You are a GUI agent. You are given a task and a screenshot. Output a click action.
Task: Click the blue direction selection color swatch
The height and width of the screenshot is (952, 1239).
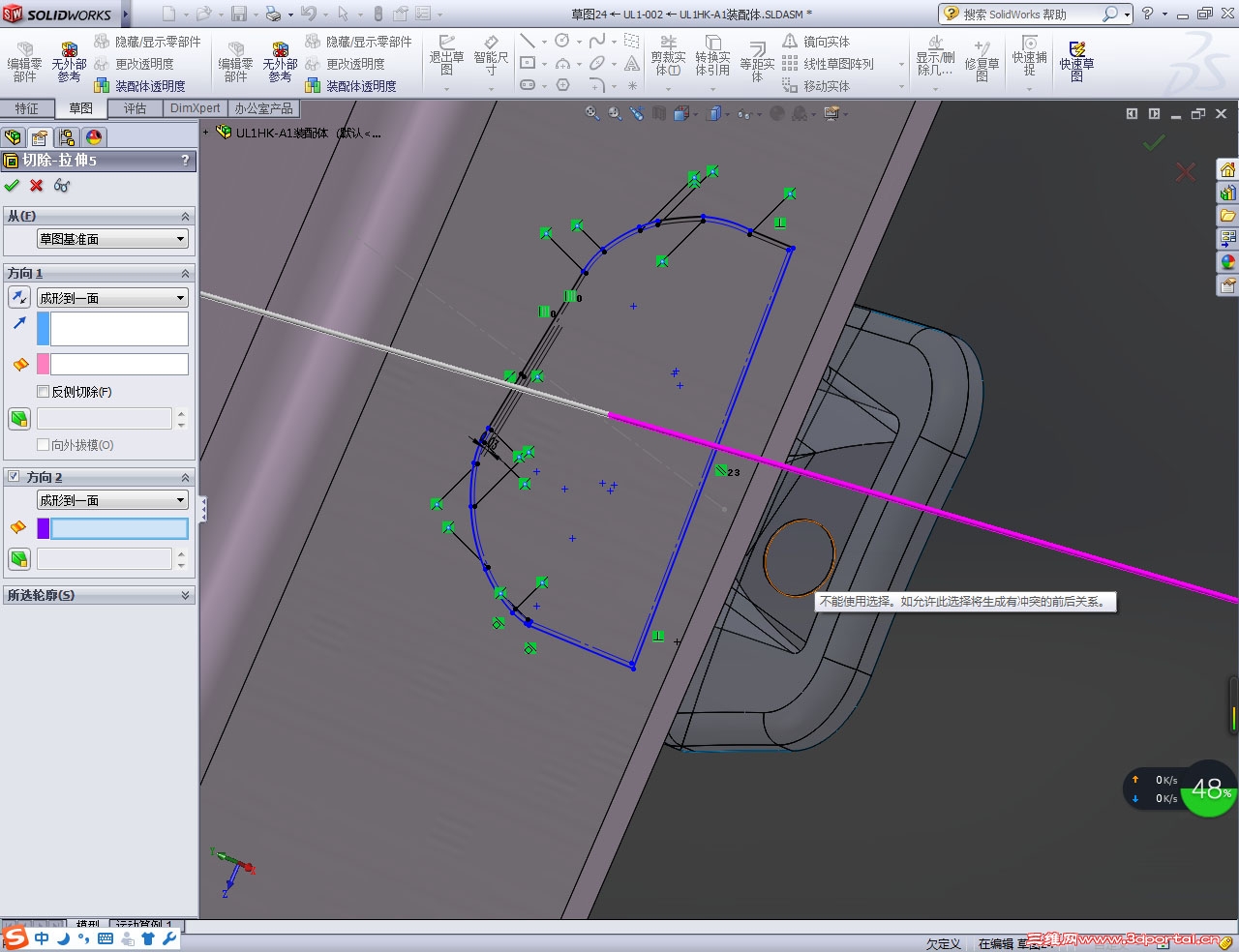click(43, 329)
